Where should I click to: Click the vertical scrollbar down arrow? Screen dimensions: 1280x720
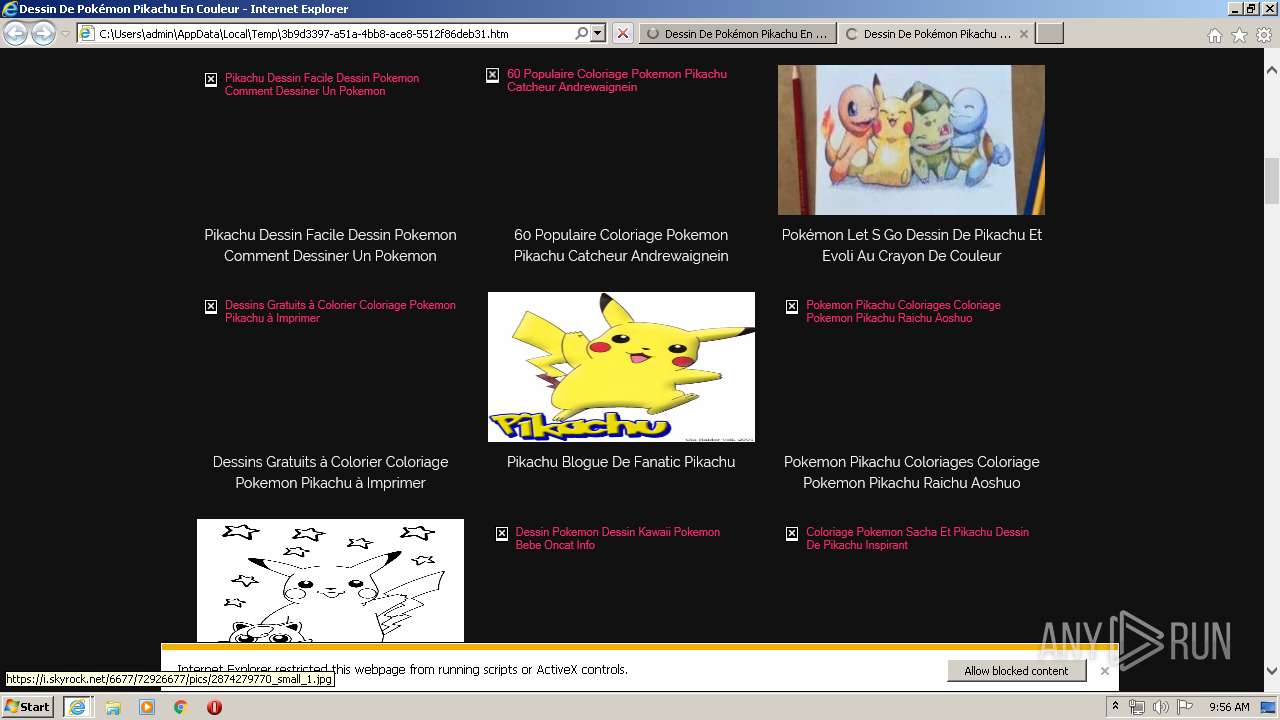tap(1272, 671)
